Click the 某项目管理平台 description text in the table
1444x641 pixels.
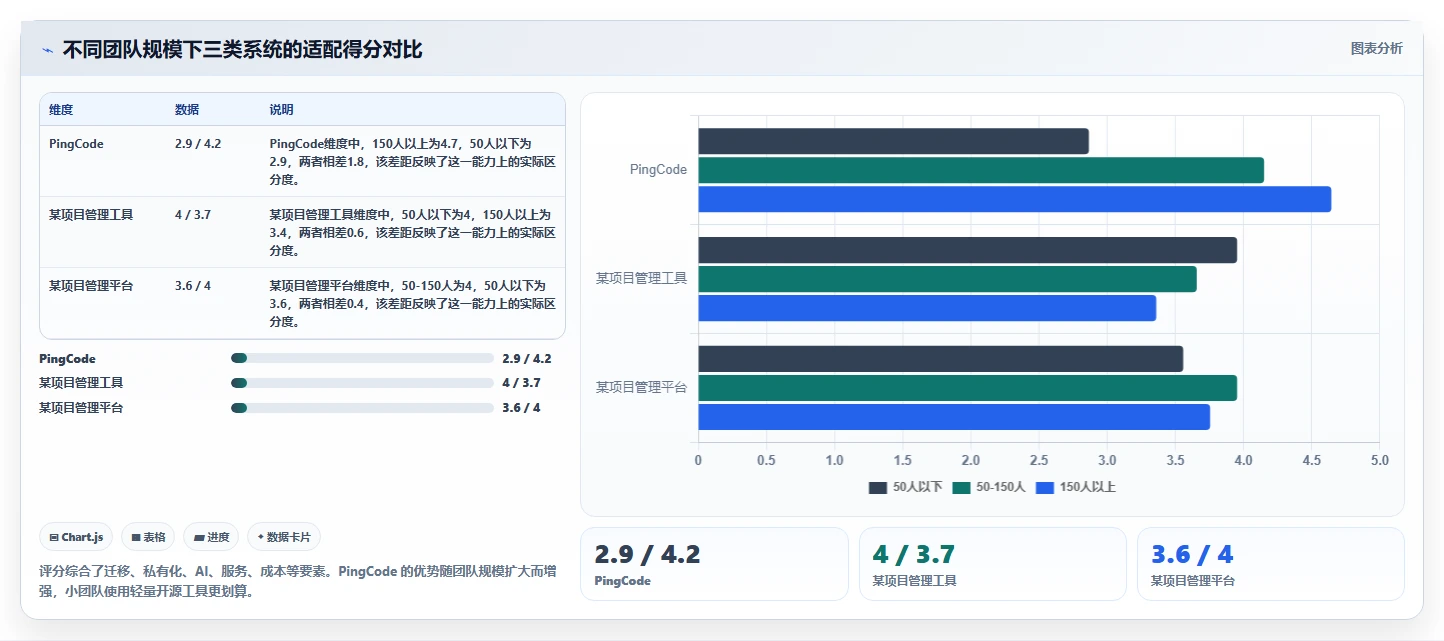click(x=412, y=304)
